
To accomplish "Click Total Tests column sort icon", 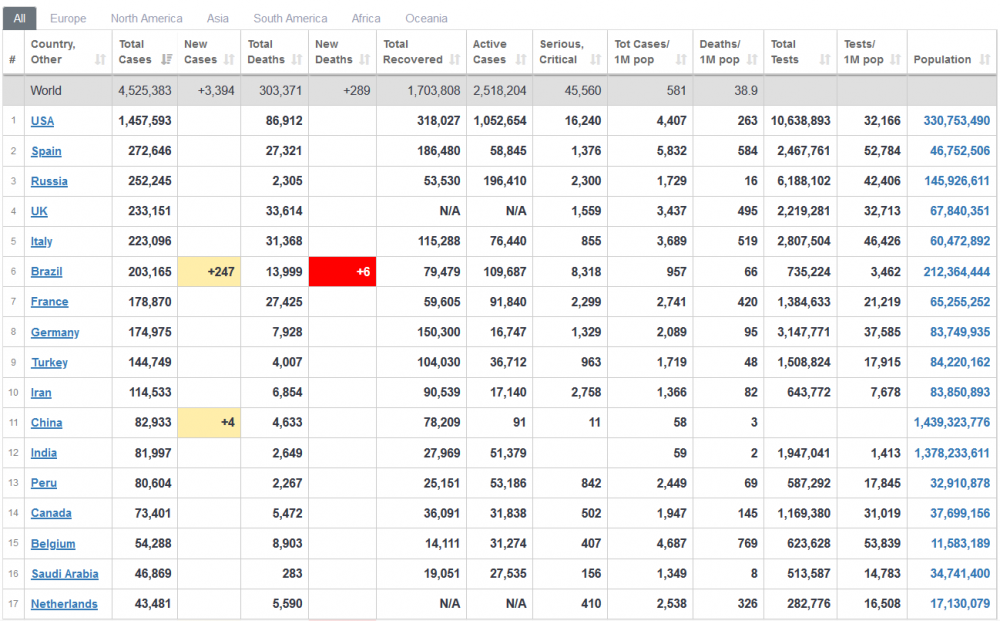I will pyautogui.click(x=825, y=60).
